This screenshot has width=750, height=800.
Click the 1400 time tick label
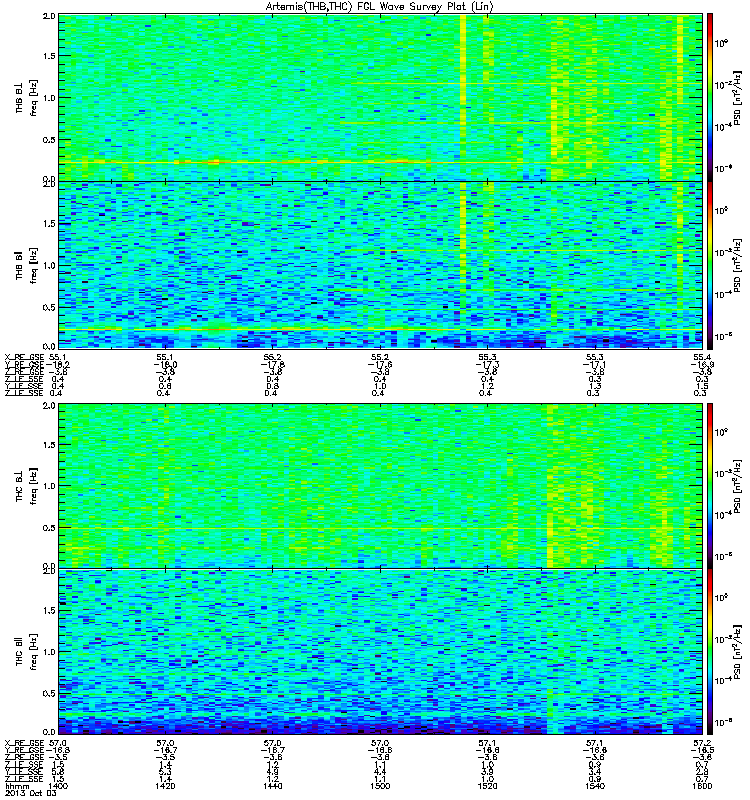point(57,786)
